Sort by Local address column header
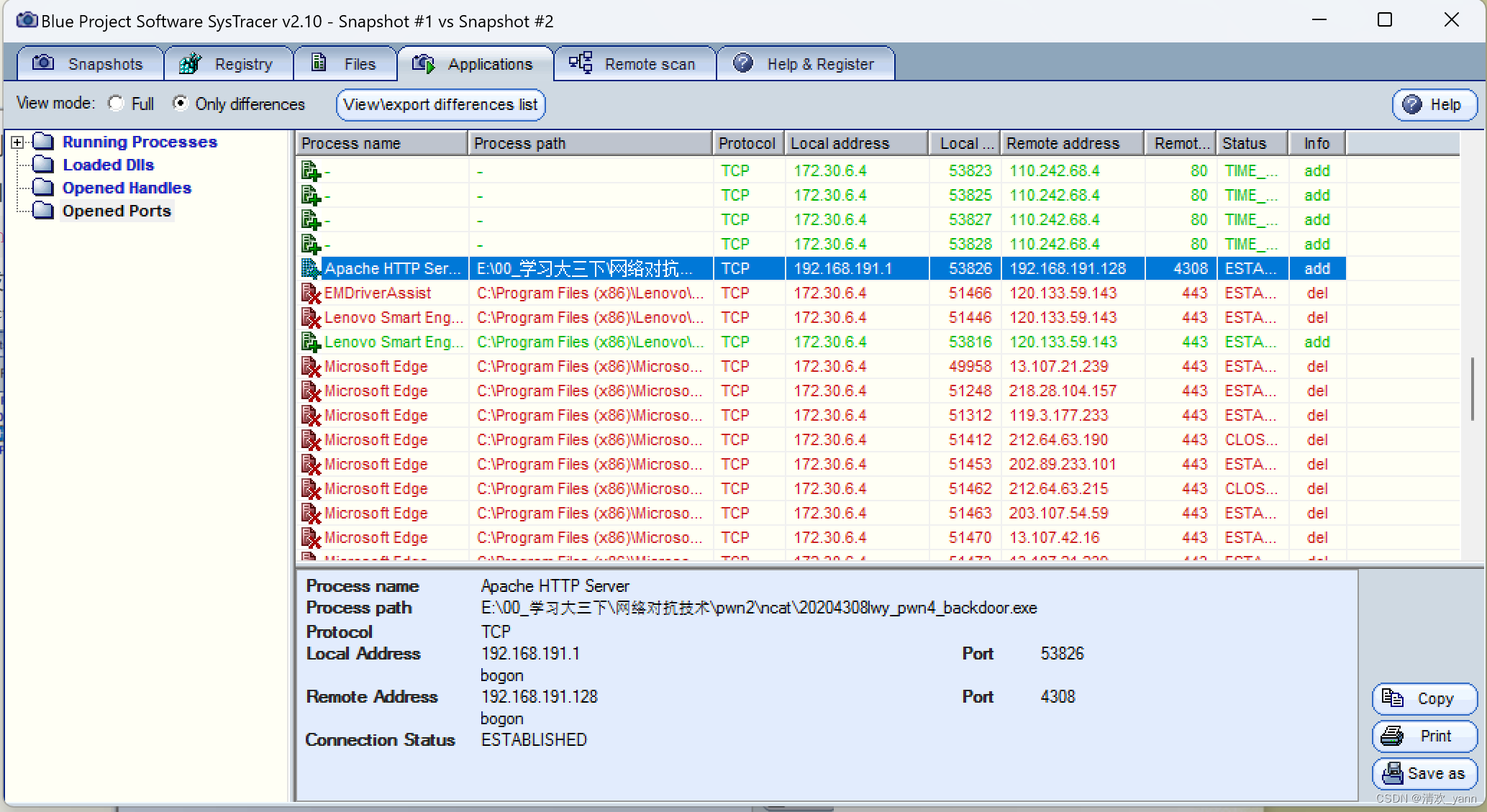 (x=856, y=143)
